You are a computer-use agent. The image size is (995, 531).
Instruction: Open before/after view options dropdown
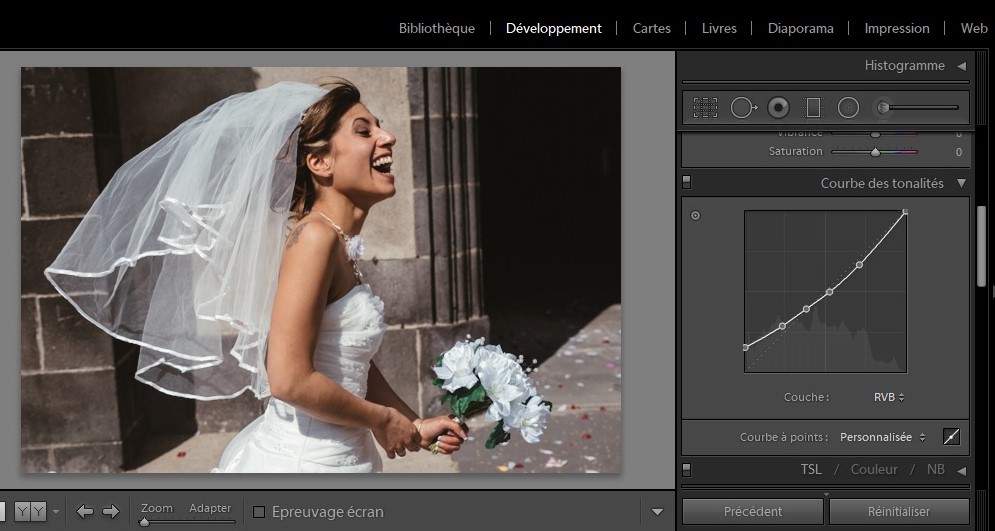[56, 511]
